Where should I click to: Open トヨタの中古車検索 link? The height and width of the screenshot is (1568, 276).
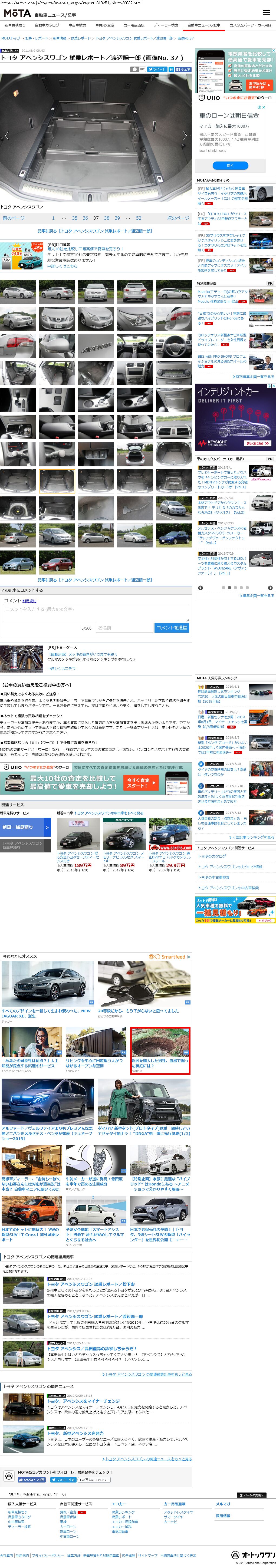pos(214,877)
